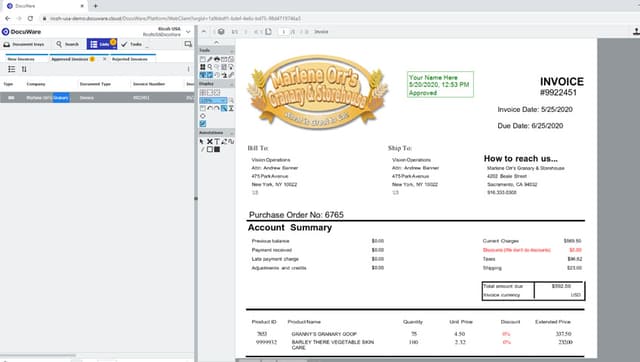Collapse tool panel with up chevron

pos(216,42)
